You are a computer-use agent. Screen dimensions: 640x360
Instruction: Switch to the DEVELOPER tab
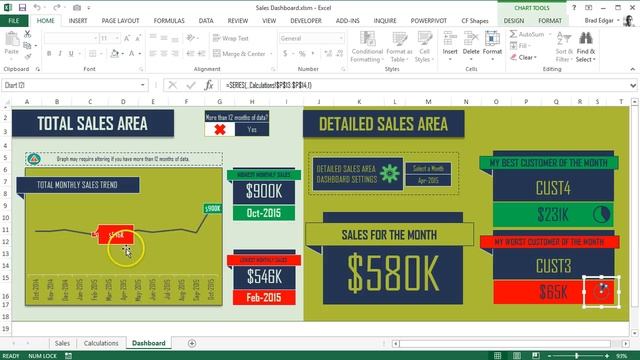[306, 20]
